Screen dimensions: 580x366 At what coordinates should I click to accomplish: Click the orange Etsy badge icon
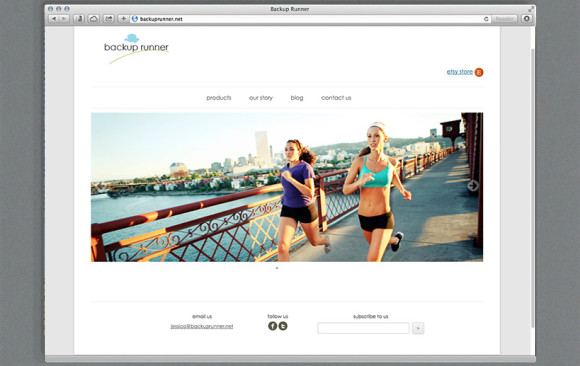[x=479, y=72]
